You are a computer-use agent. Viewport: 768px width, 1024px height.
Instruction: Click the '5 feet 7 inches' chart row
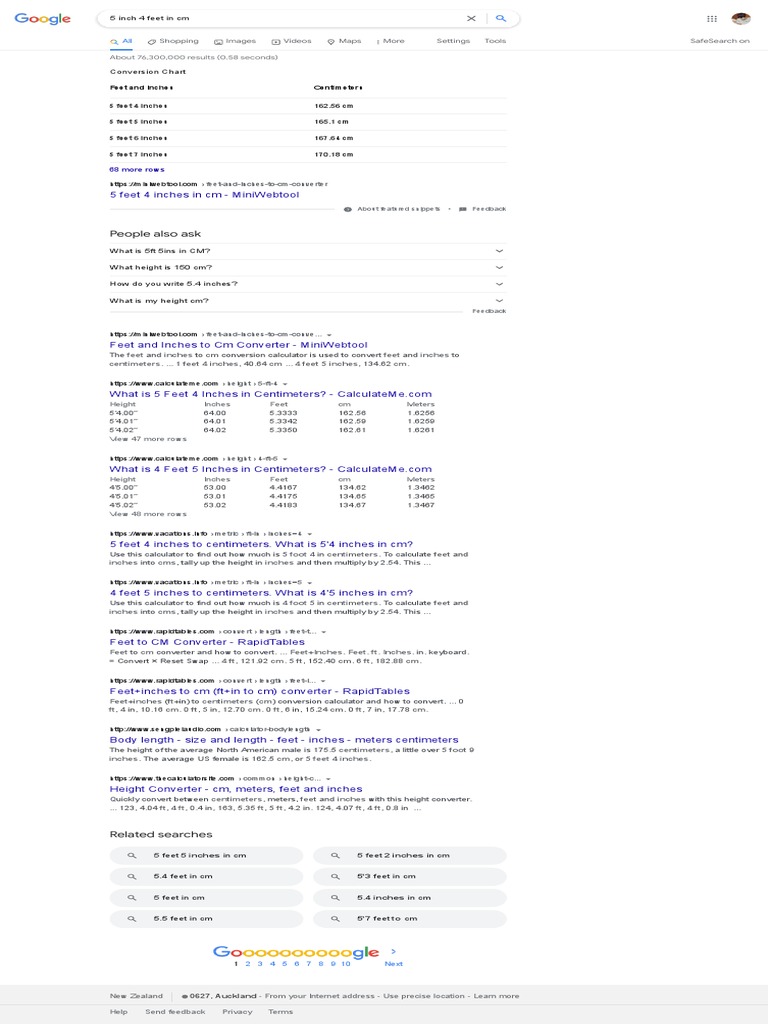[308, 155]
